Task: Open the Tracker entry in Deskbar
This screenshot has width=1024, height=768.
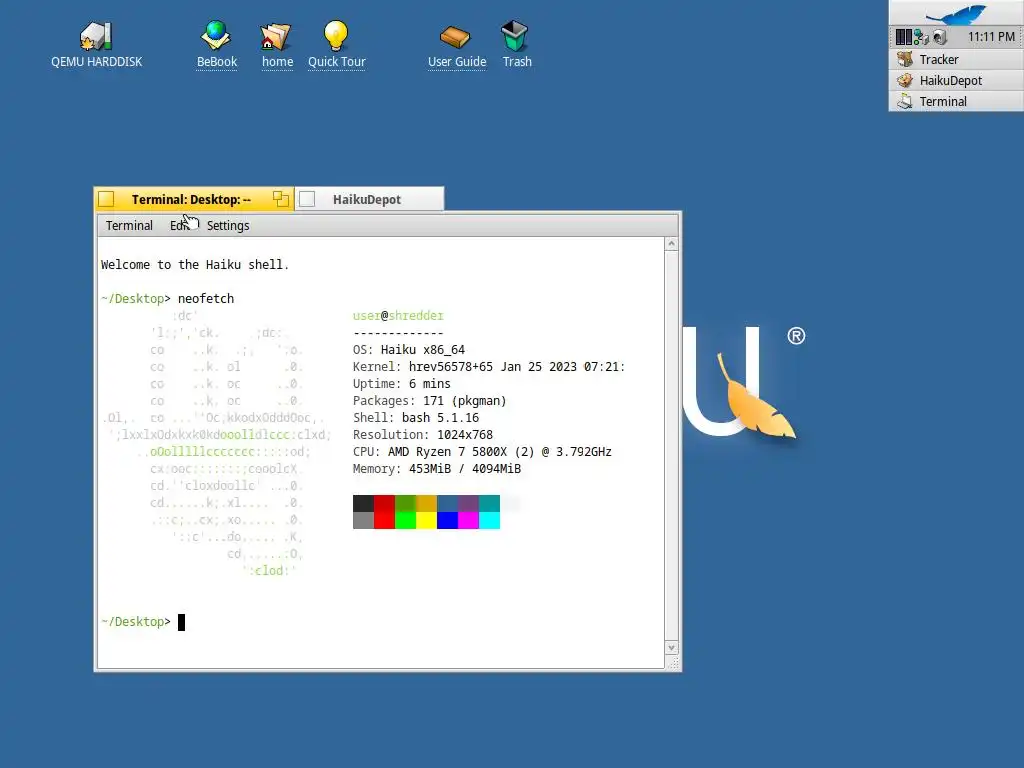Action: point(956,59)
